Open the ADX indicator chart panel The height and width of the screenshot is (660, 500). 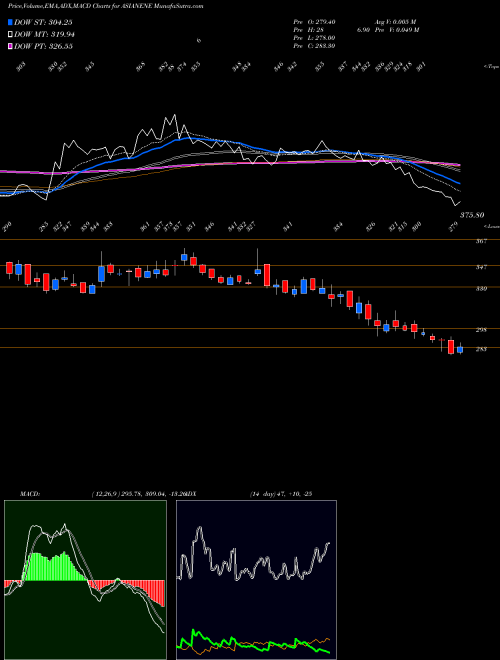[256, 580]
